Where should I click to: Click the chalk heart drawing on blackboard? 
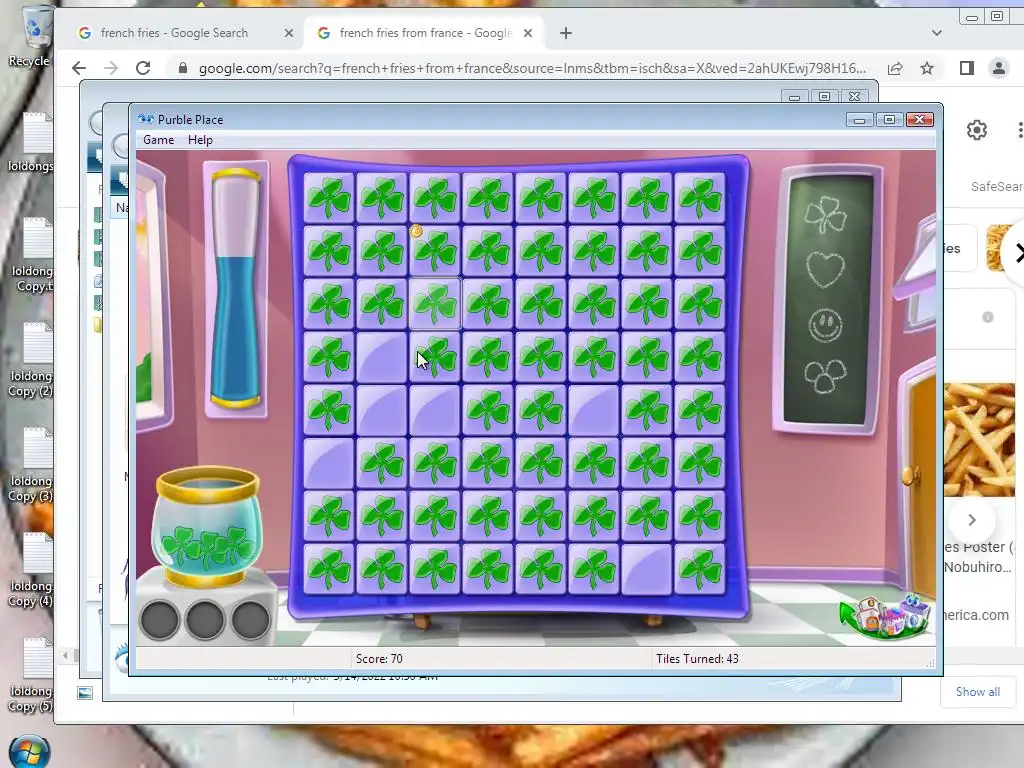coord(825,269)
